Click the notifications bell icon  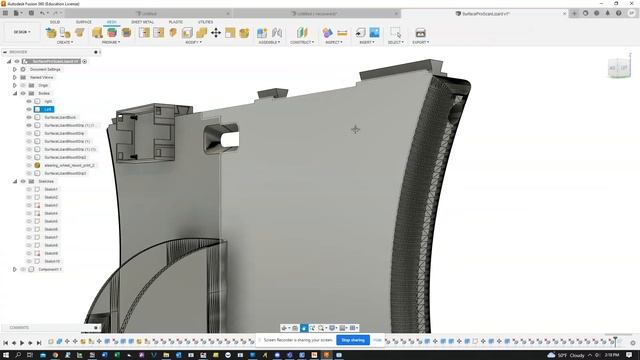(x=608, y=13)
